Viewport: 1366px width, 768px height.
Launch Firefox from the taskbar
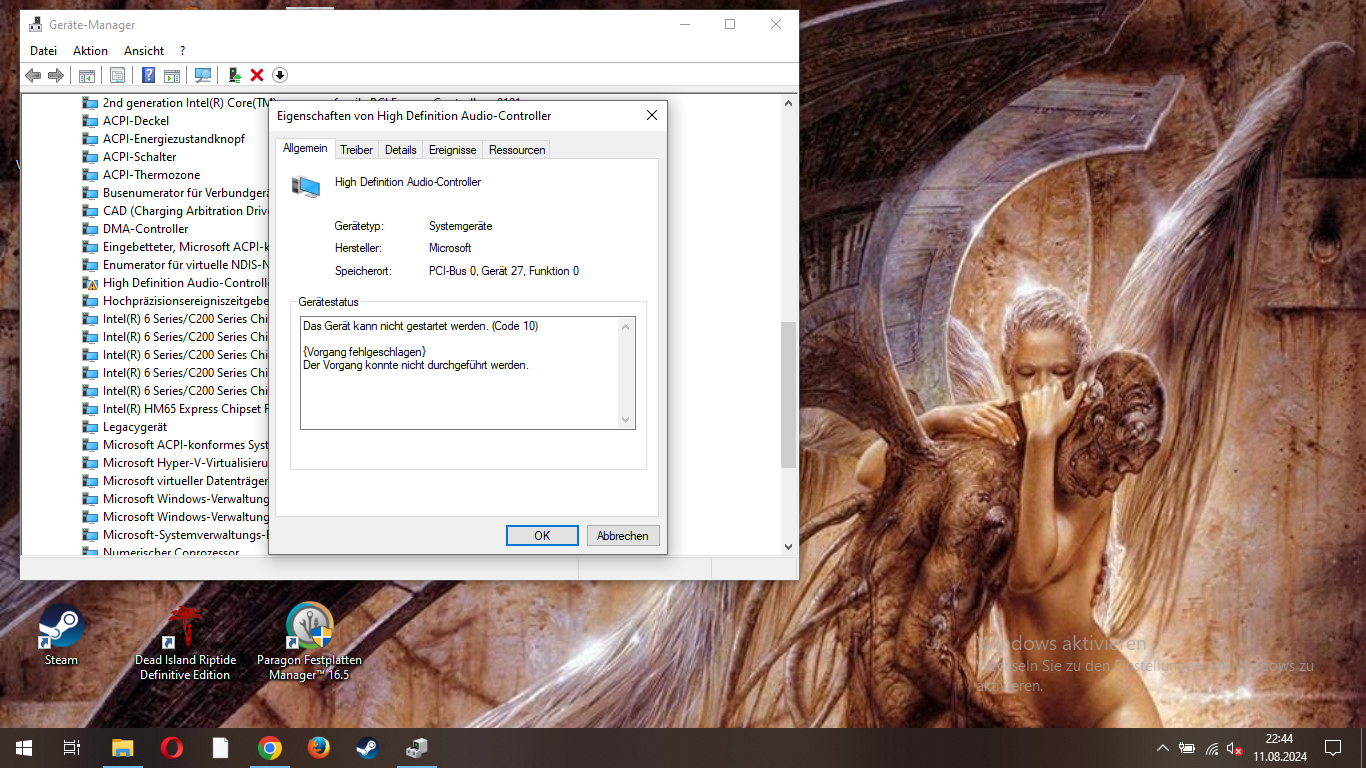coord(318,748)
